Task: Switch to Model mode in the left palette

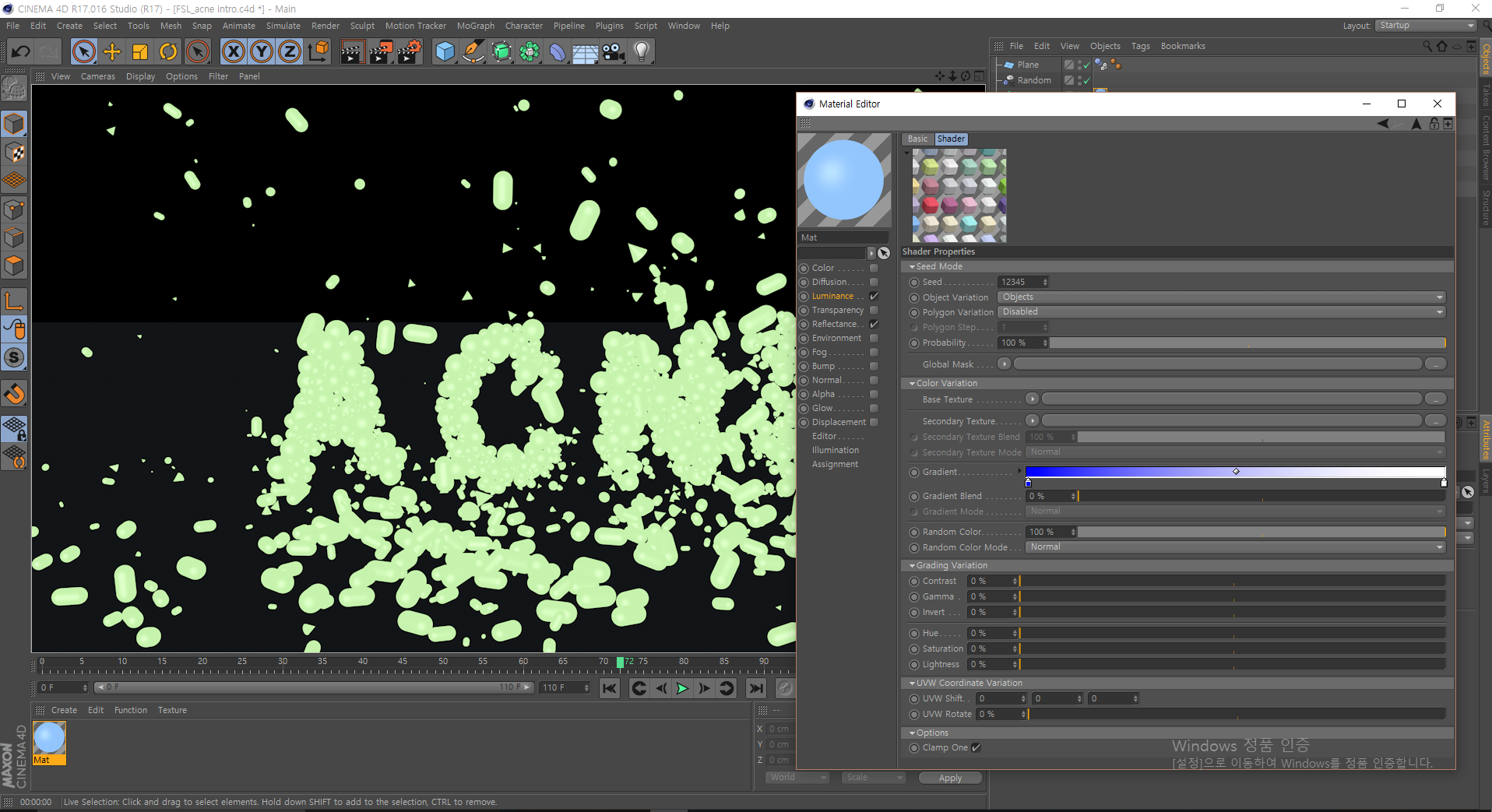Action: pyautogui.click(x=14, y=124)
